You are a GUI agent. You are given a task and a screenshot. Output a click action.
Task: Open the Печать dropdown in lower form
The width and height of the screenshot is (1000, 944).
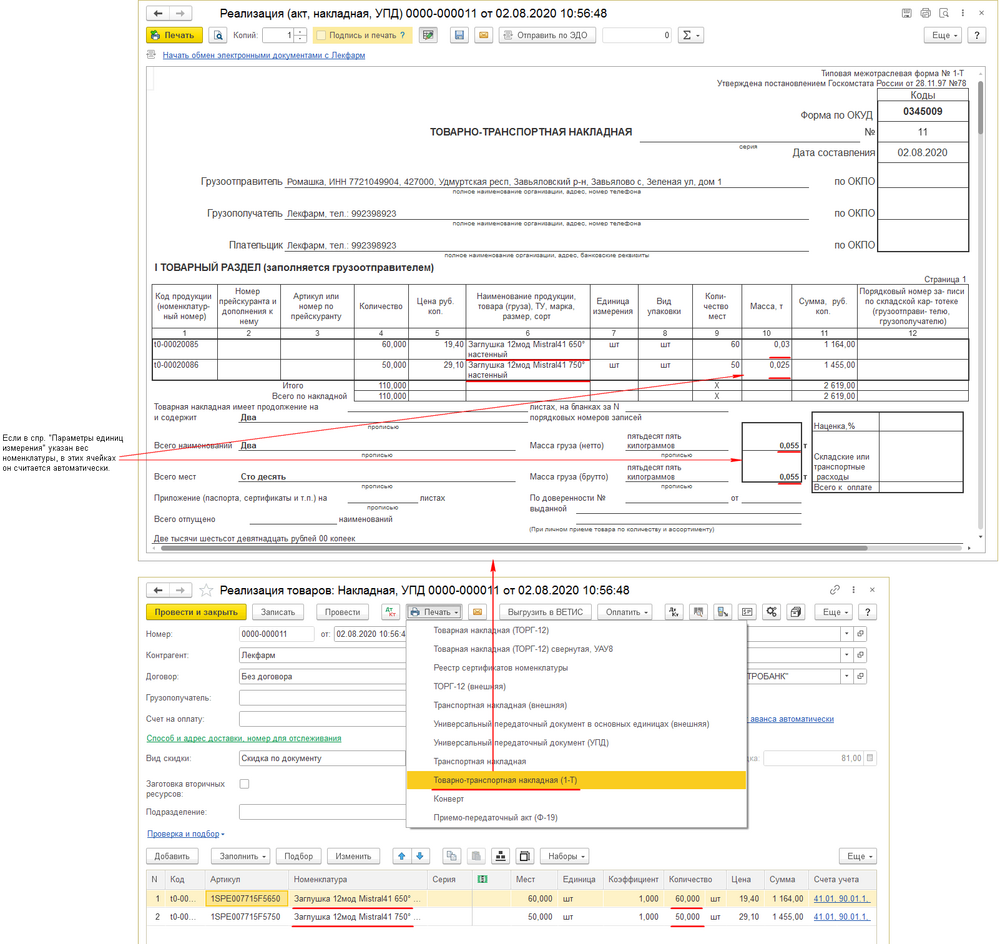(434, 612)
